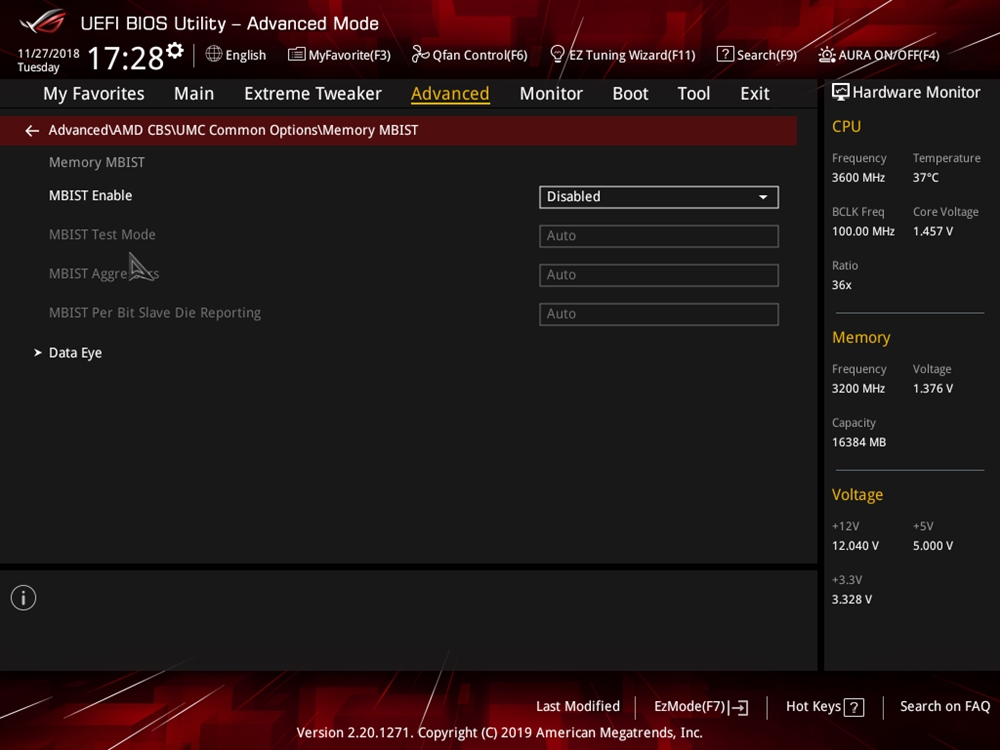Click Search on FAQ
This screenshot has width=1000, height=750.
(945, 707)
